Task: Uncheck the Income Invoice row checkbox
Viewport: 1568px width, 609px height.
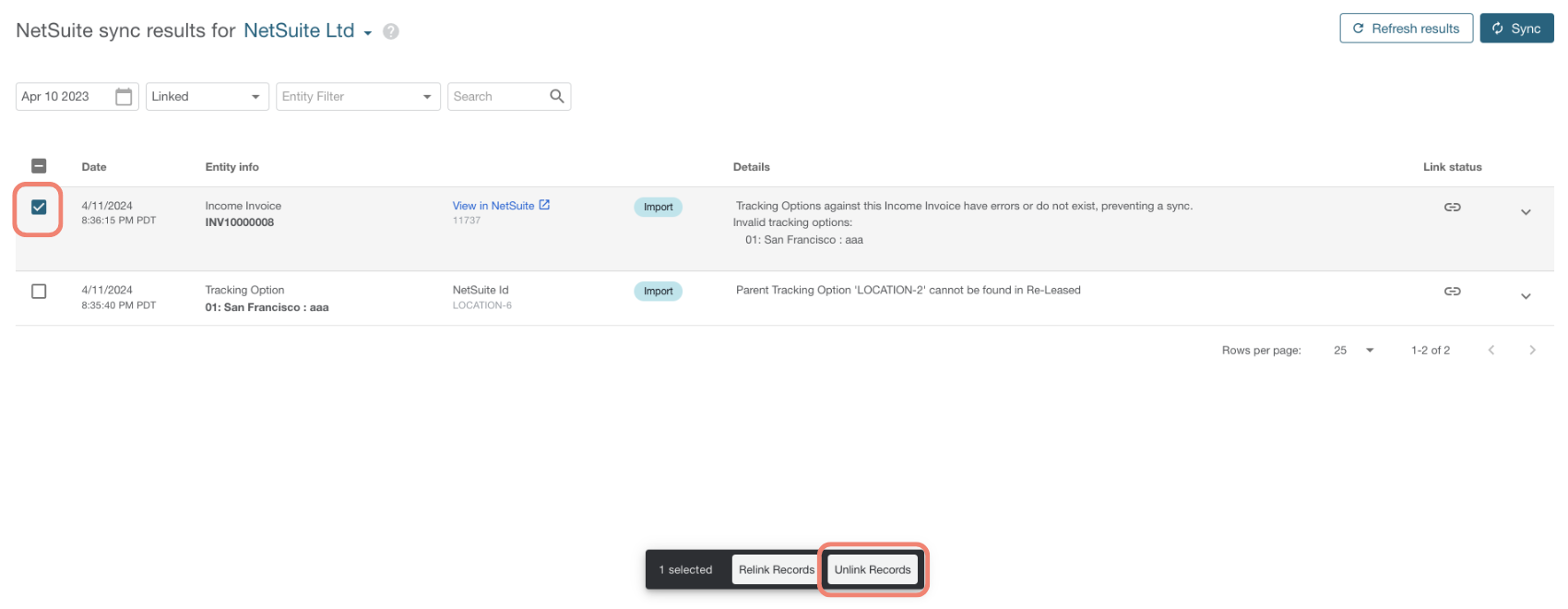Action: pyautogui.click(x=39, y=207)
